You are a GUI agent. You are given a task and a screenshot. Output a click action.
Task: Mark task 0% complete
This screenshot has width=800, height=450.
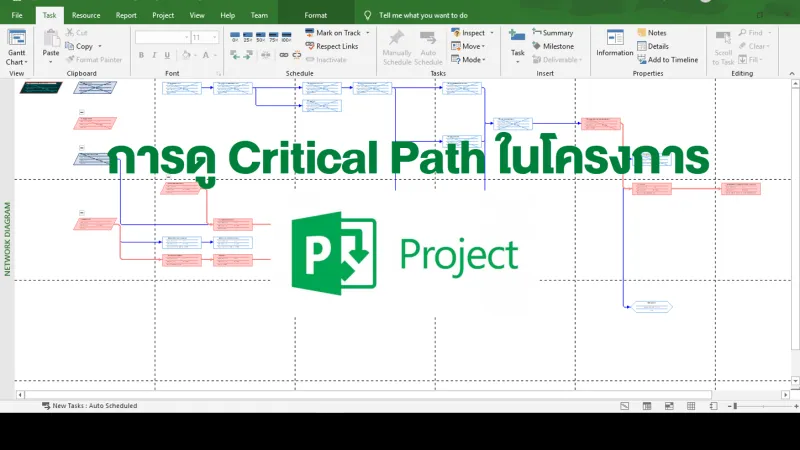[235, 37]
